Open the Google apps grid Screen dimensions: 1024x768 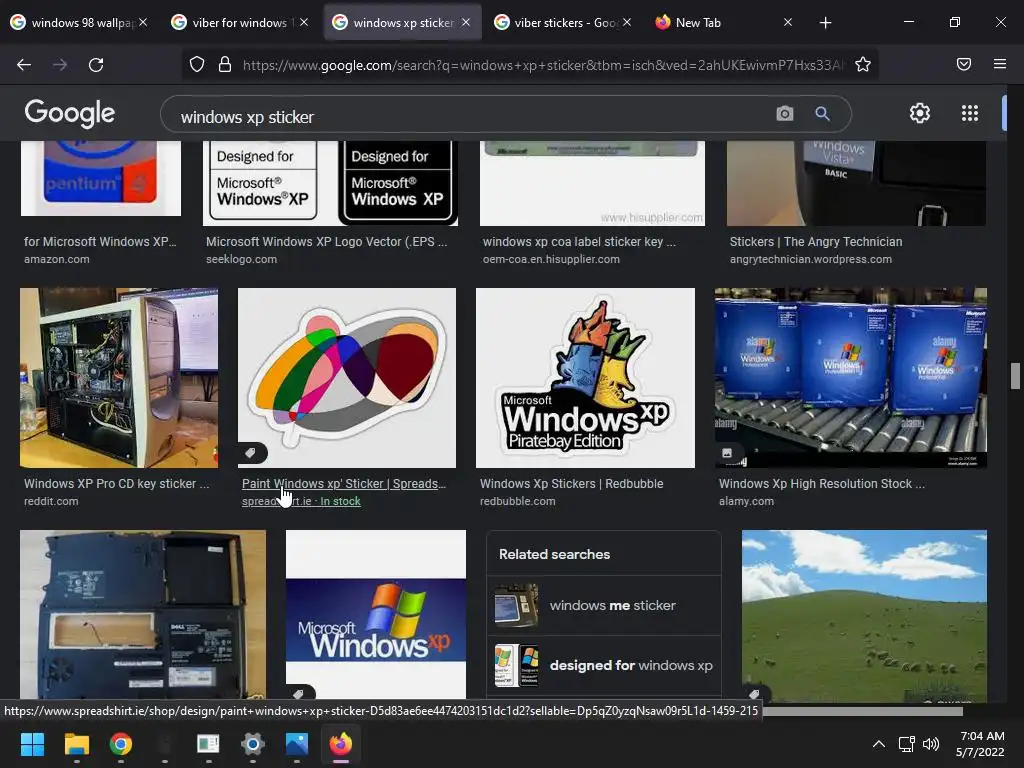[970, 113]
